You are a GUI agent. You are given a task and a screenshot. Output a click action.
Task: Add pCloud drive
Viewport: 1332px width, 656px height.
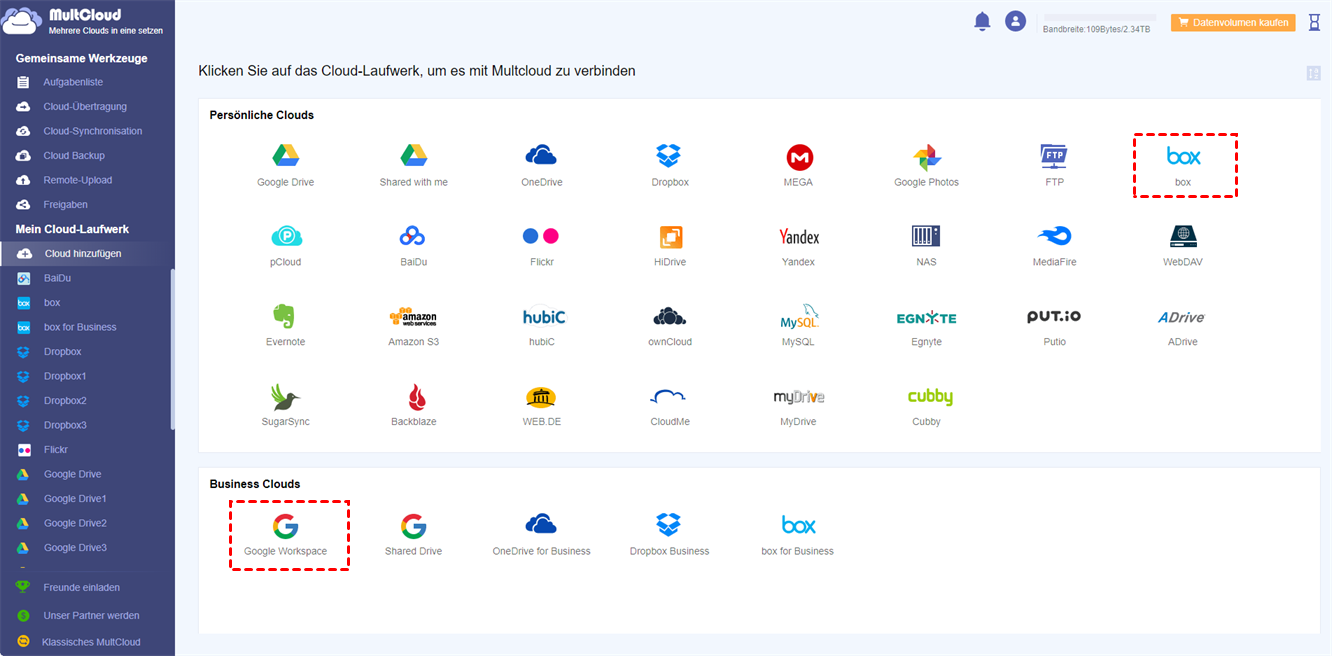[286, 246]
